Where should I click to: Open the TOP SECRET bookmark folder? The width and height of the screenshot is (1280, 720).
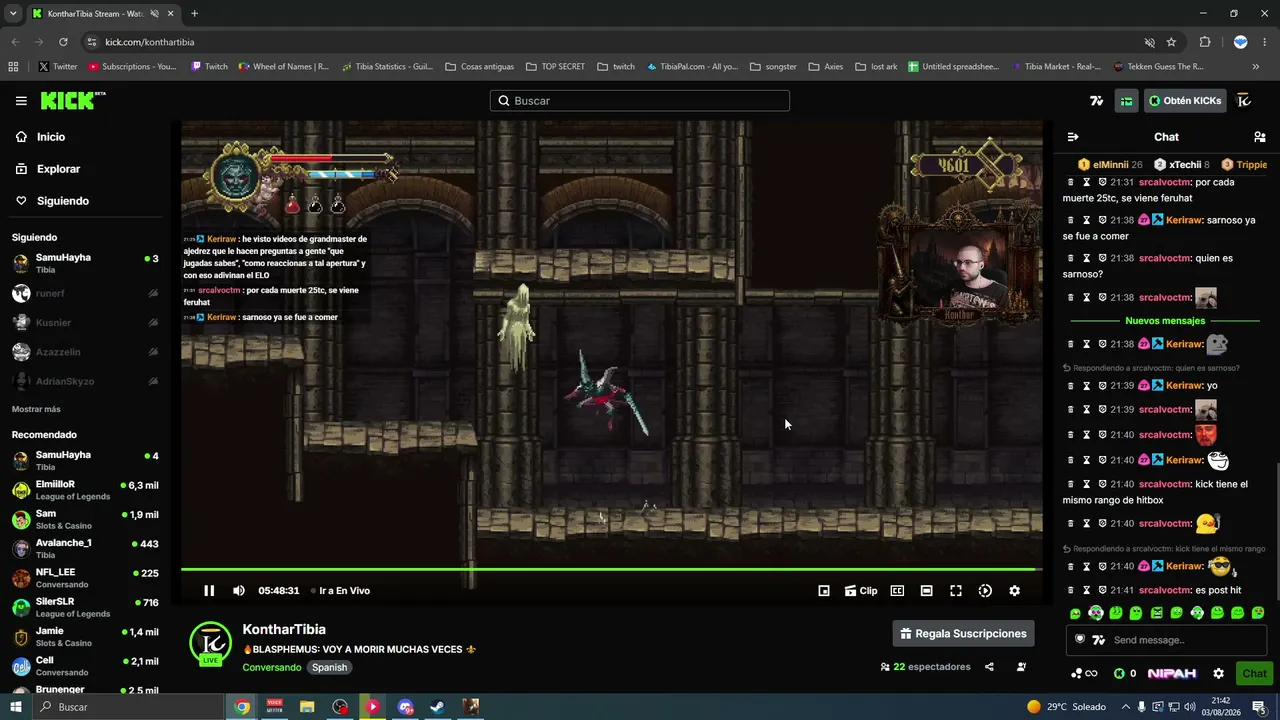(556, 67)
